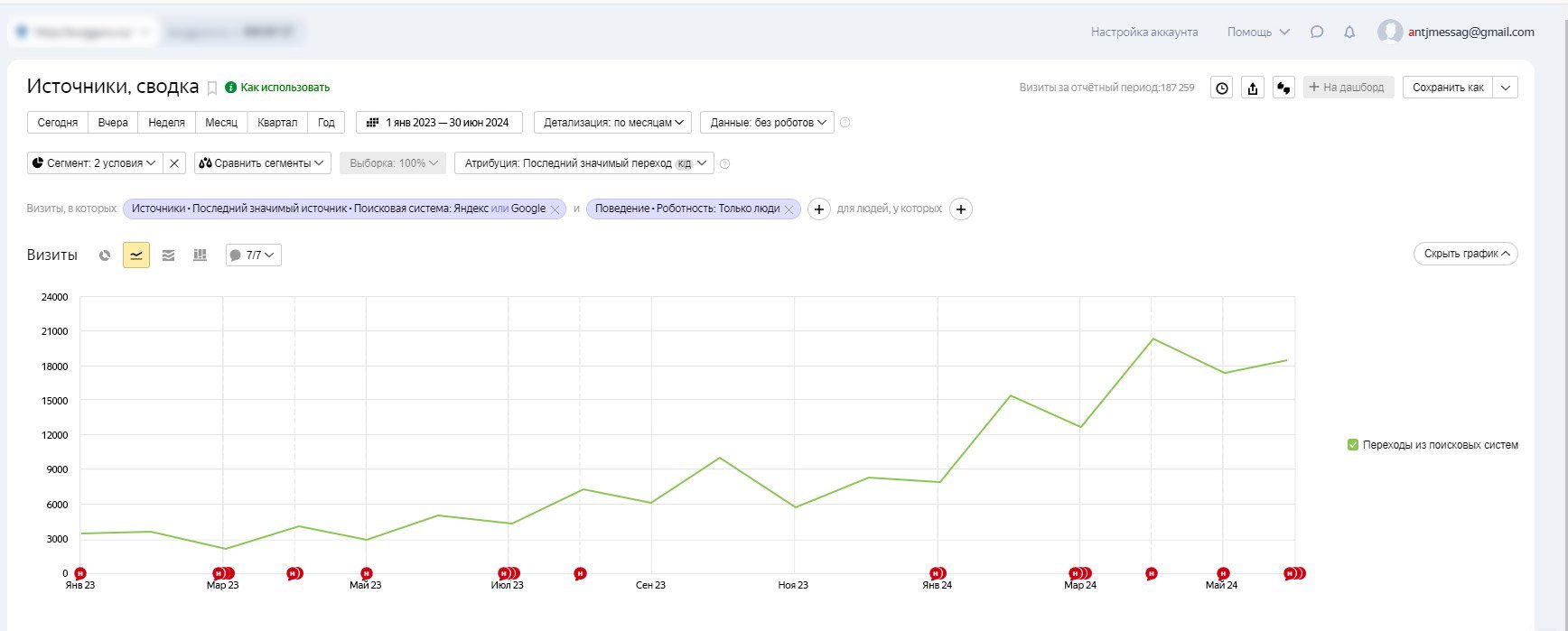Open the clock history icon
This screenshot has width=1568, height=631.
(x=1221, y=88)
